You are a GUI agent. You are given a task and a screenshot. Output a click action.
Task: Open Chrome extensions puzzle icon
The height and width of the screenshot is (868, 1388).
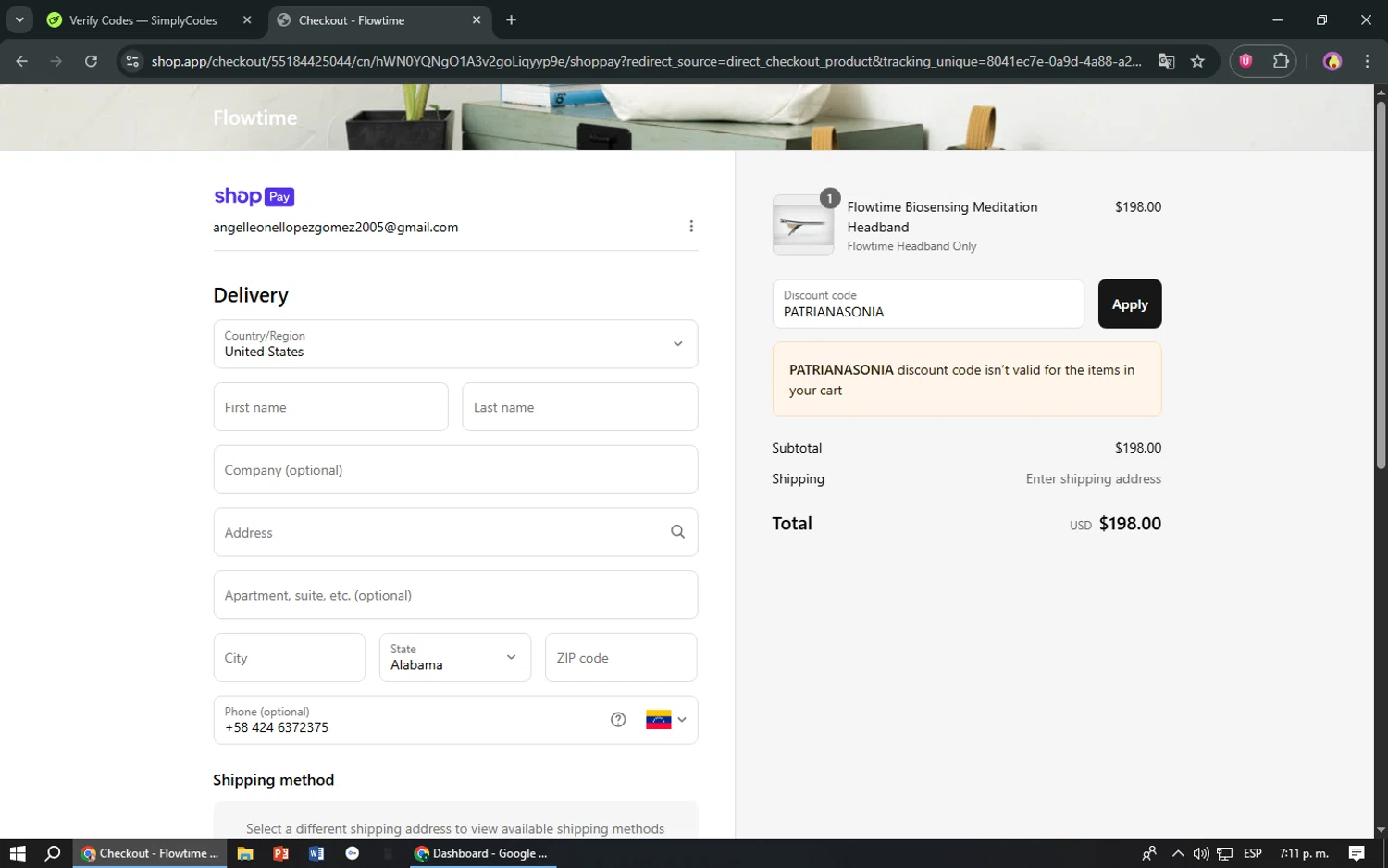(1281, 61)
